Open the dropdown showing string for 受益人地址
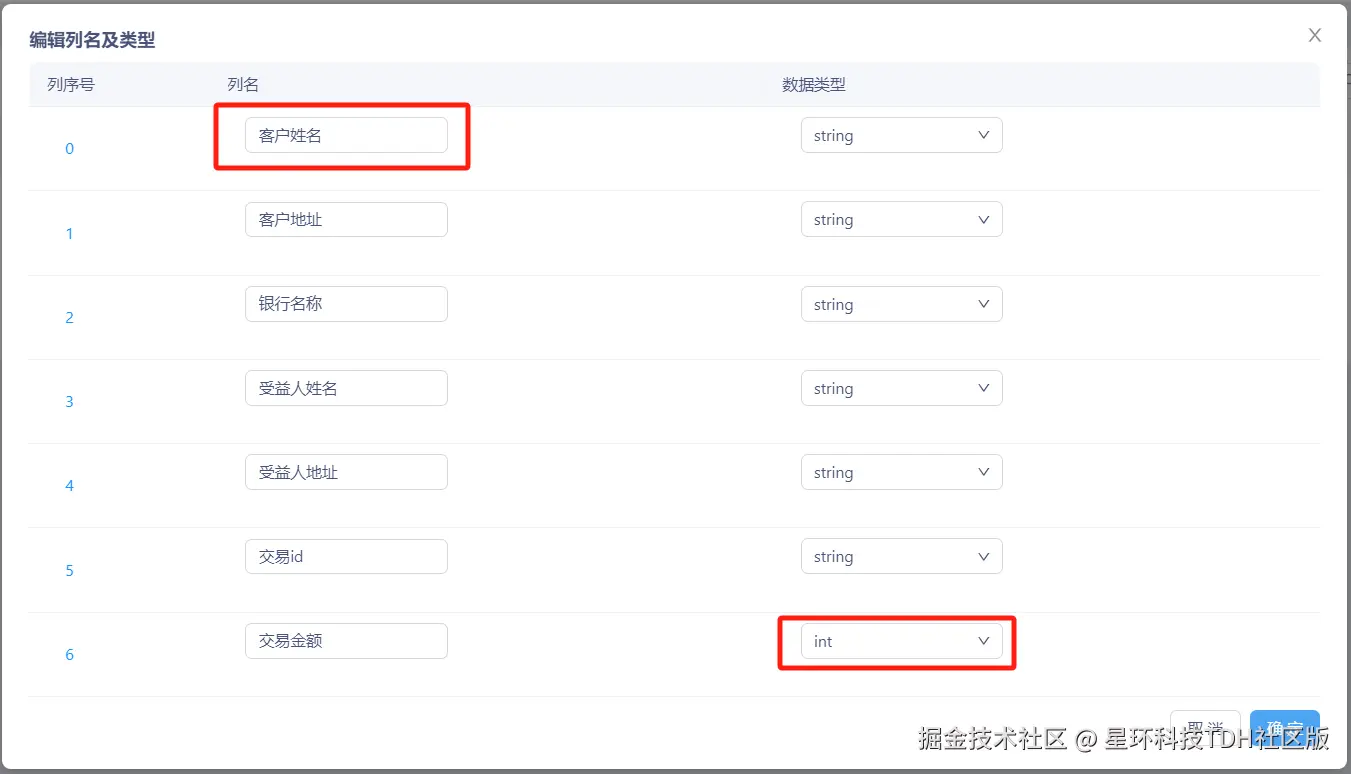The width and height of the screenshot is (1351, 774). (900, 471)
